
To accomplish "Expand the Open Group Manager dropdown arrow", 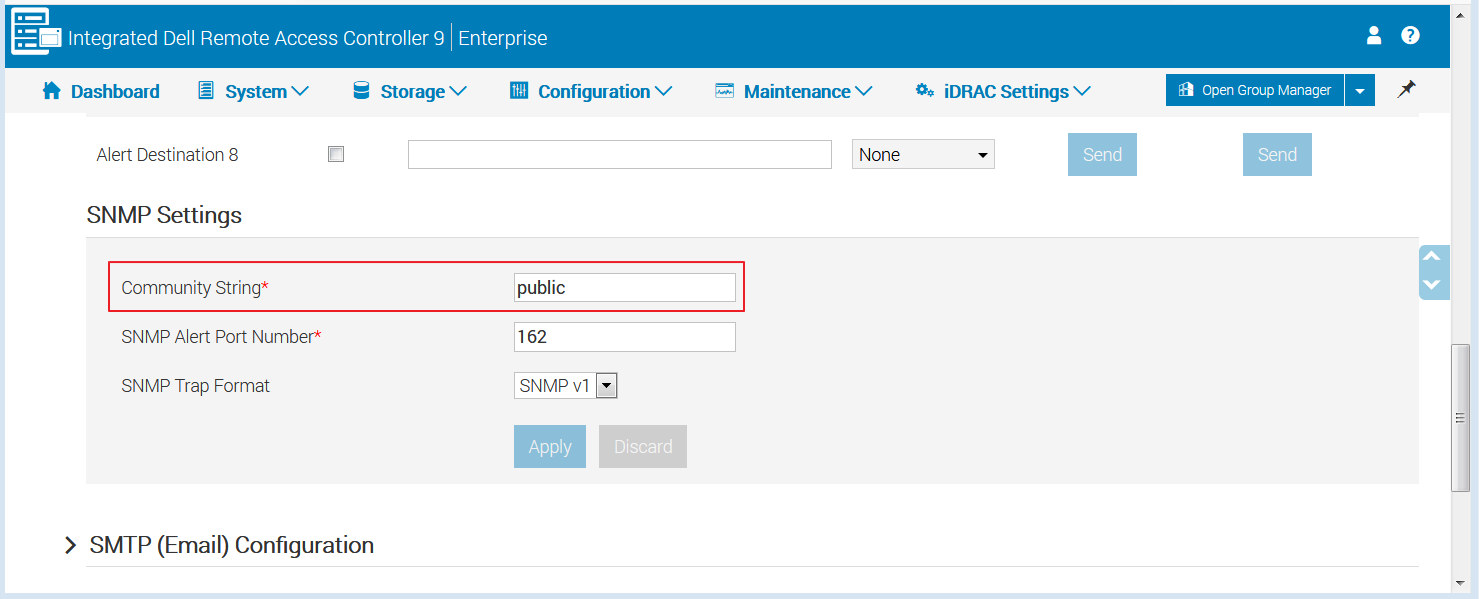I will click(x=1359, y=90).
